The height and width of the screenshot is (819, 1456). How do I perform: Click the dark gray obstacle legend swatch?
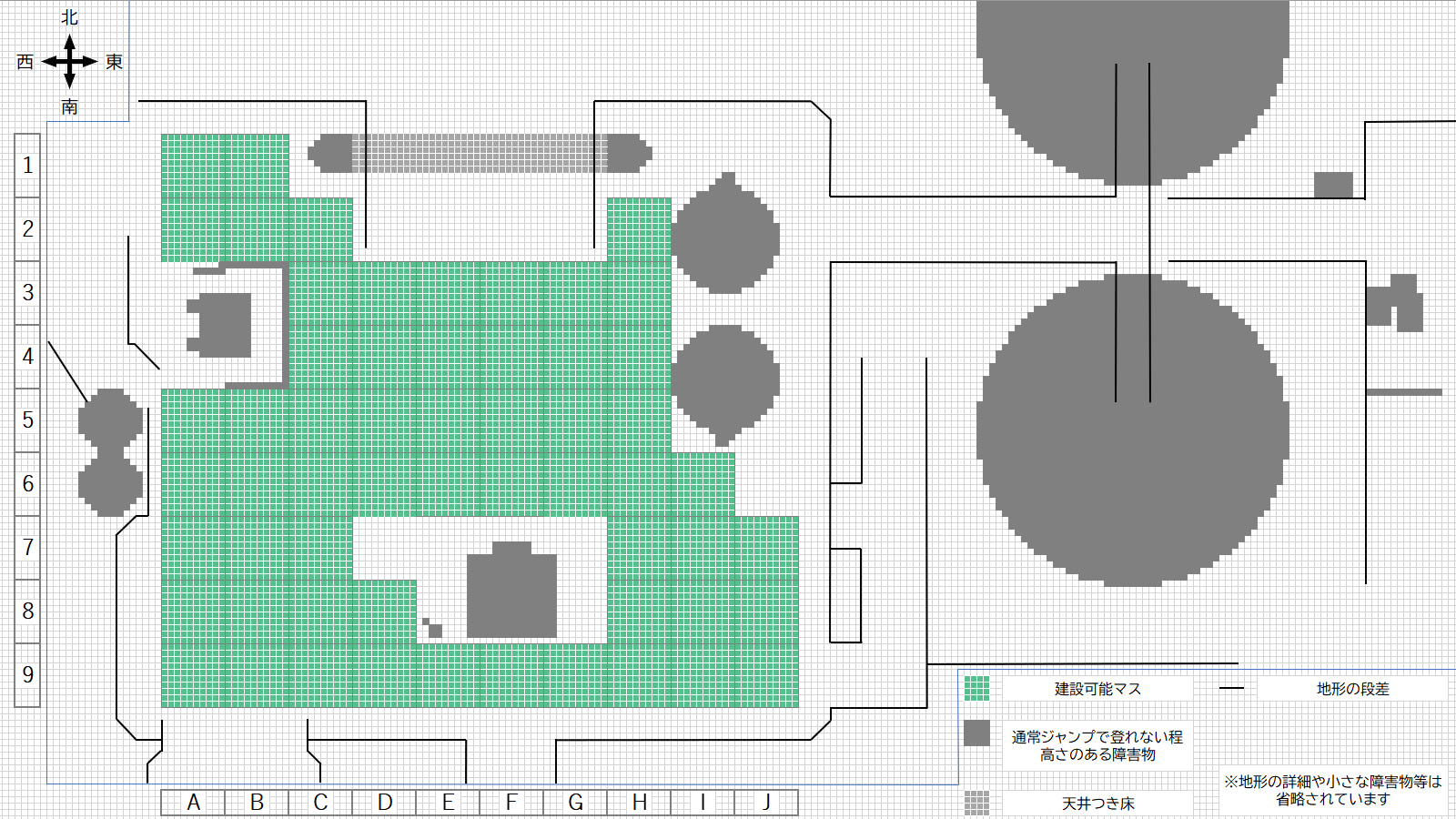pyautogui.click(x=976, y=733)
